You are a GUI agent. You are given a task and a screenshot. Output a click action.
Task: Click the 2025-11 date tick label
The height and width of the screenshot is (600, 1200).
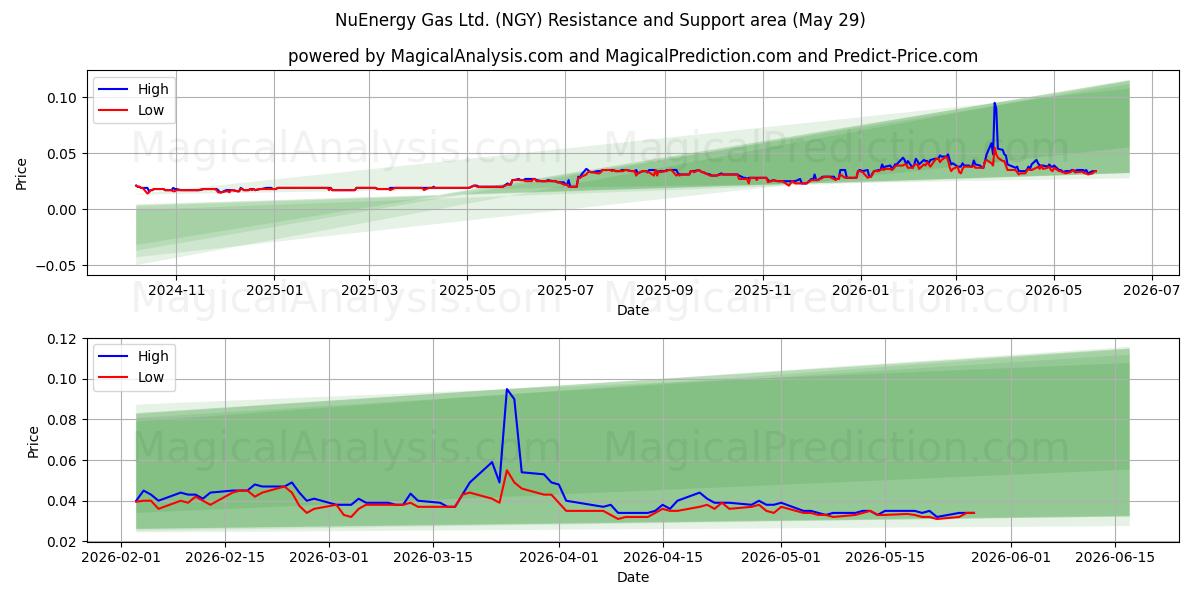click(763, 290)
